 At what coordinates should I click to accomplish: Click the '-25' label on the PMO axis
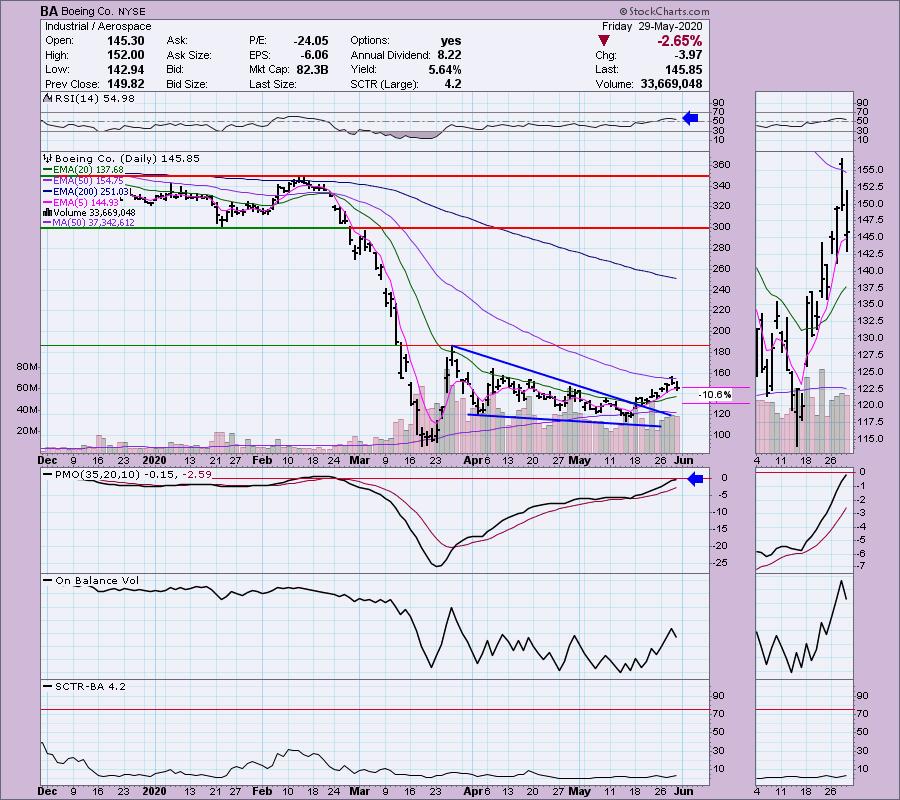pos(721,563)
